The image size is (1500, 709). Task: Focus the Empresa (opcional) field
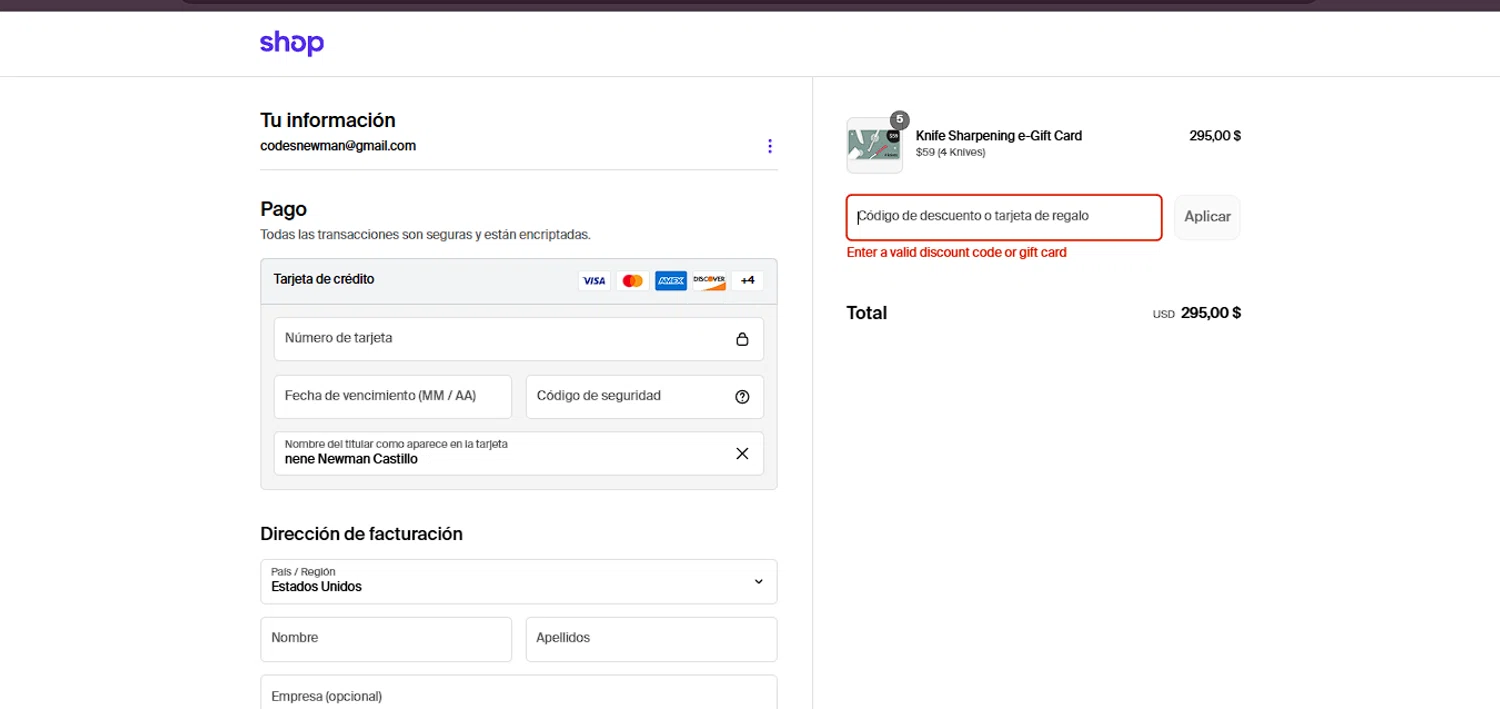coord(518,692)
